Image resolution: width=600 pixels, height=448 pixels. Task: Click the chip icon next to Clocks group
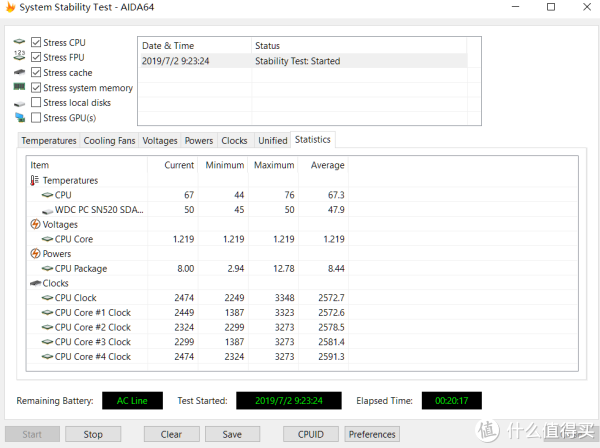(x=36, y=283)
